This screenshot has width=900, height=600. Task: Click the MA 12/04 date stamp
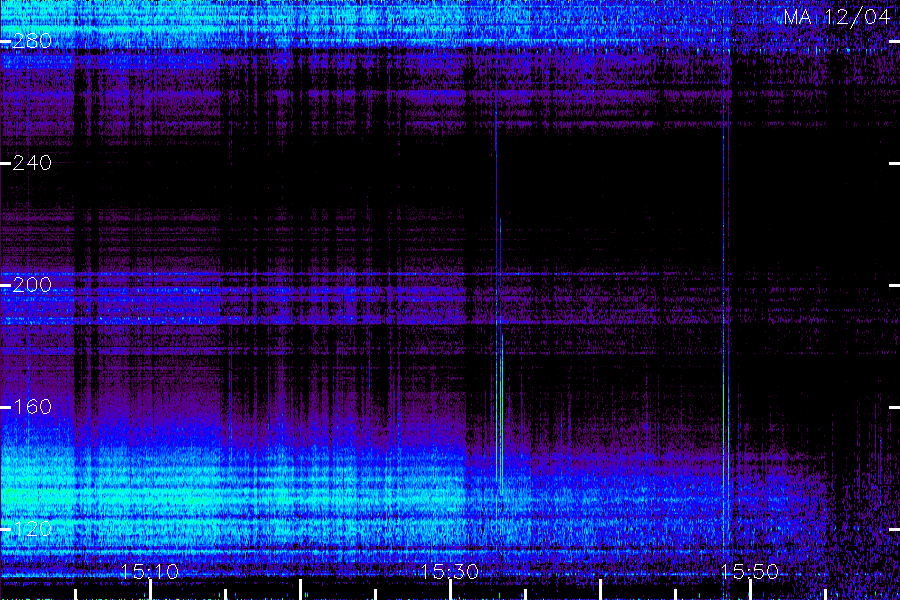836,17
